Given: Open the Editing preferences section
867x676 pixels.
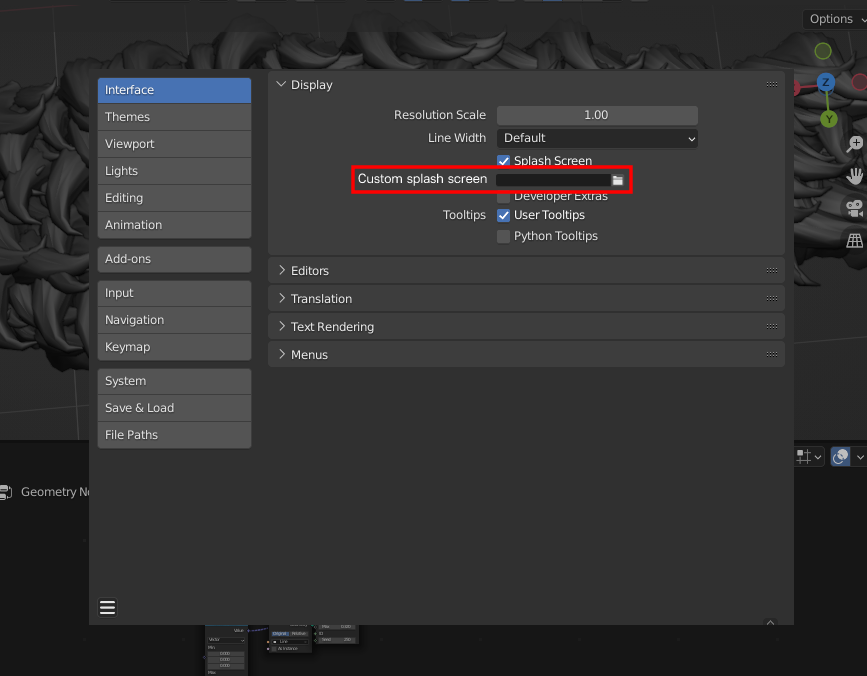Looking at the screenshot, I should coord(174,198).
